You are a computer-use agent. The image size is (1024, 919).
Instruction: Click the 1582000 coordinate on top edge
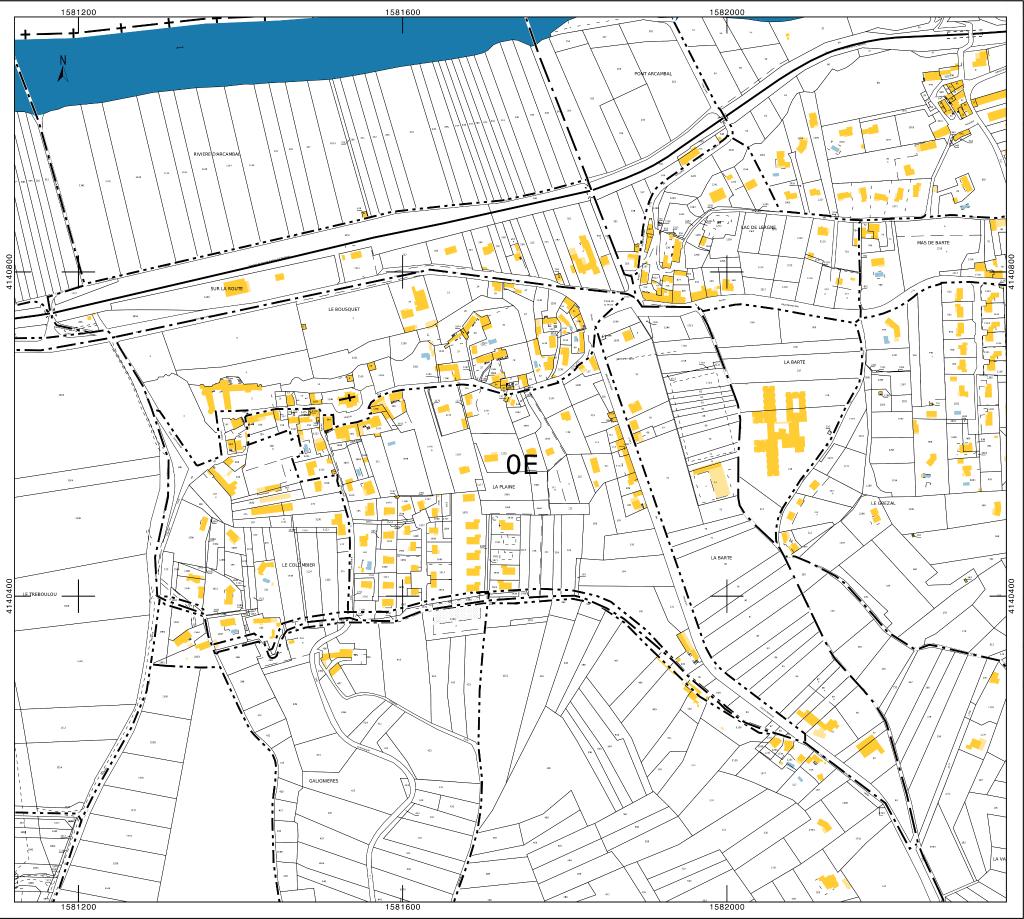pyautogui.click(x=726, y=12)
